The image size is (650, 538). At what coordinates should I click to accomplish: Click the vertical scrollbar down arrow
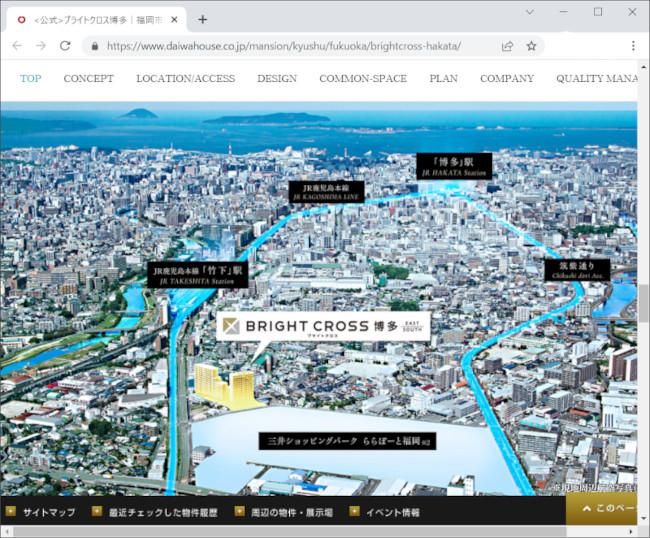[x=643, y=519]
